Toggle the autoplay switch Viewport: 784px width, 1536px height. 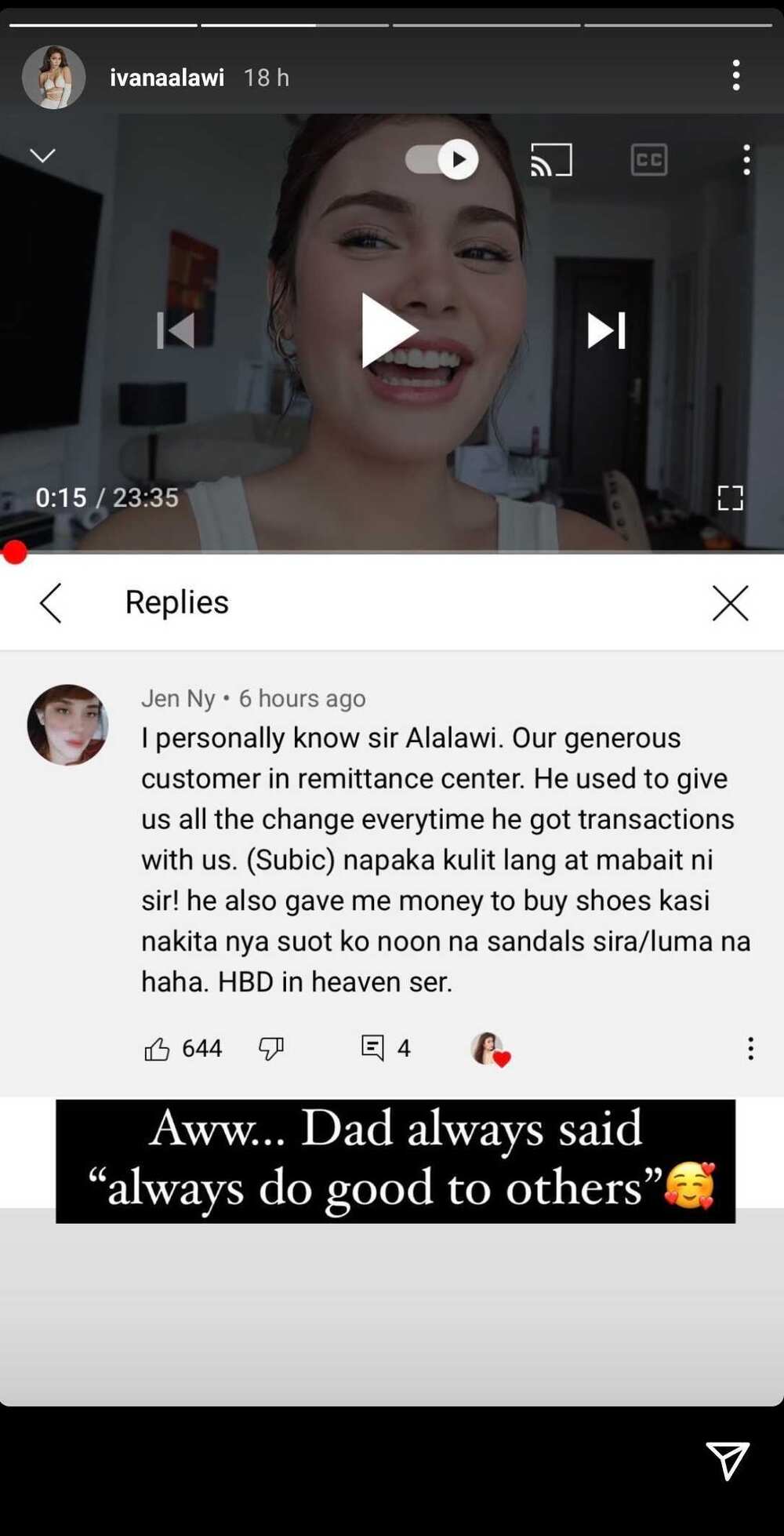point(441,160)
